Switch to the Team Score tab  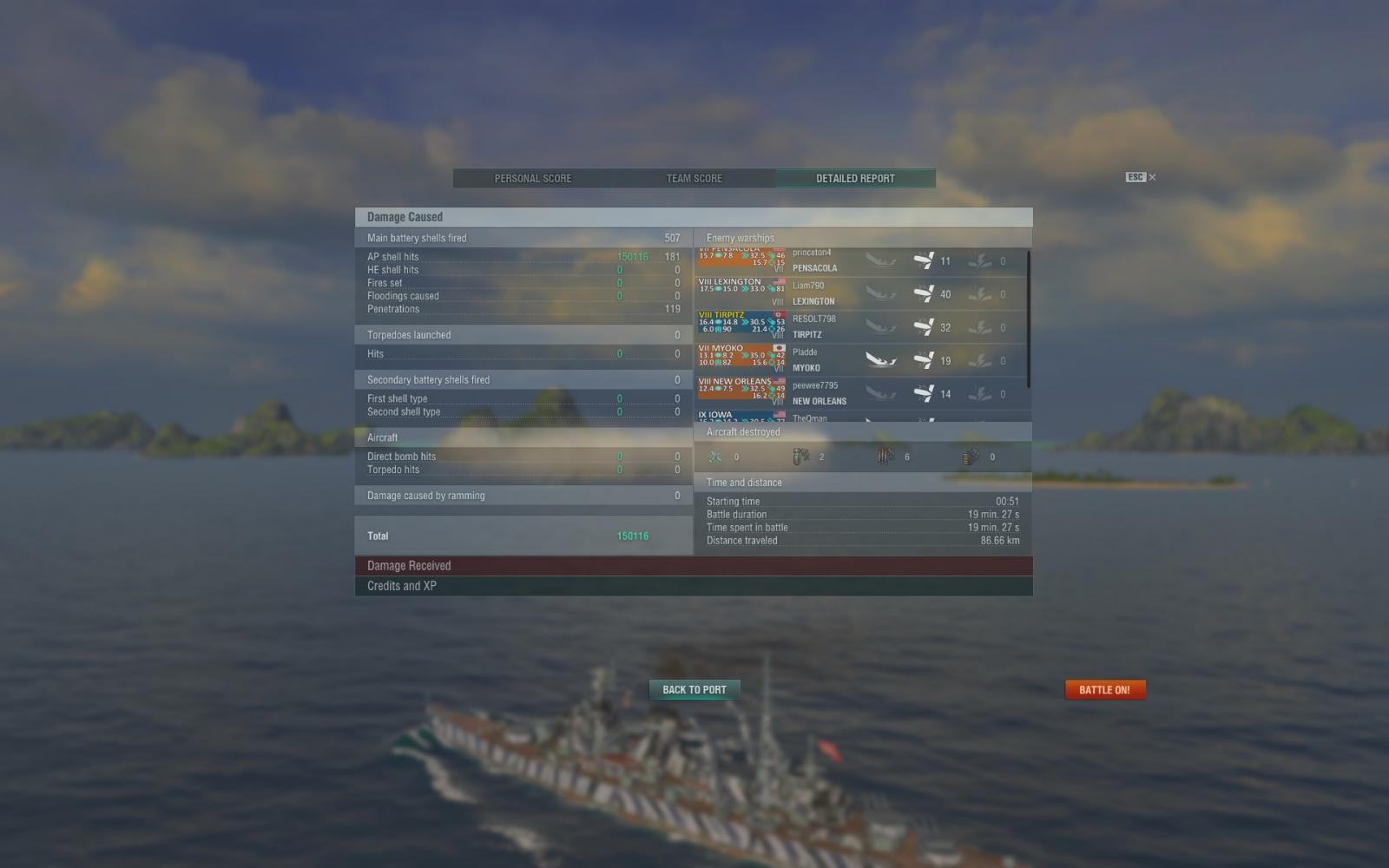tap(694, 178)
